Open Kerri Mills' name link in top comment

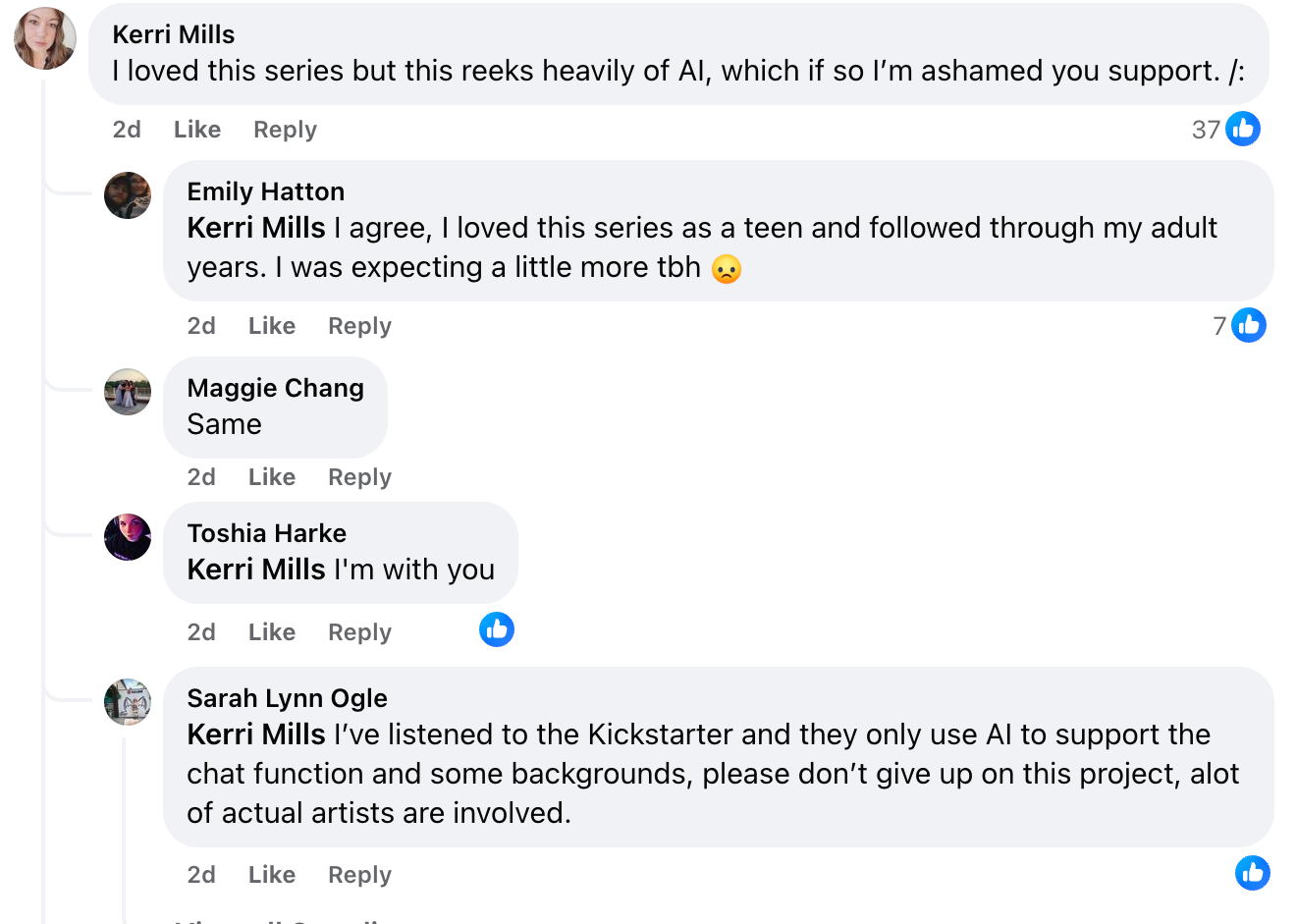pos(174,34)
